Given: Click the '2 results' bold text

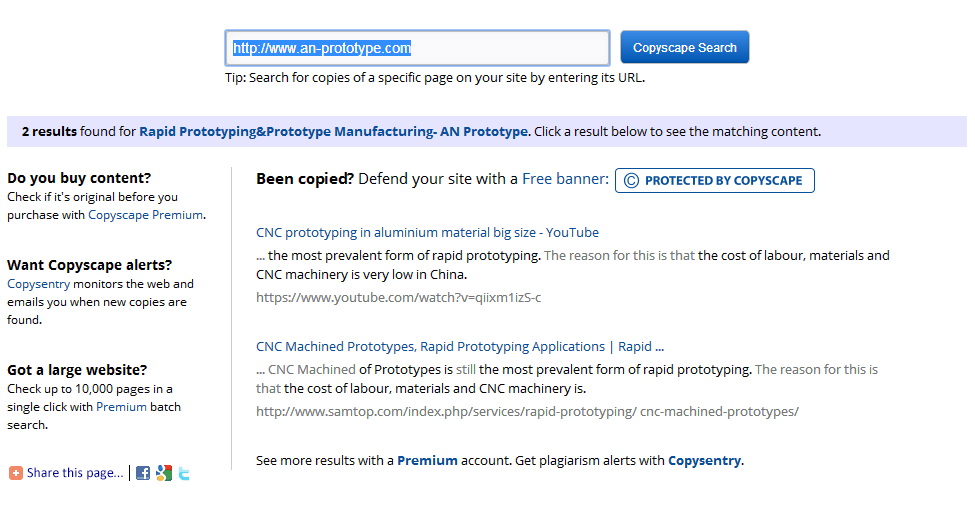Looking at the screenshot, I should pyautogui.click(x=49, y=132).
